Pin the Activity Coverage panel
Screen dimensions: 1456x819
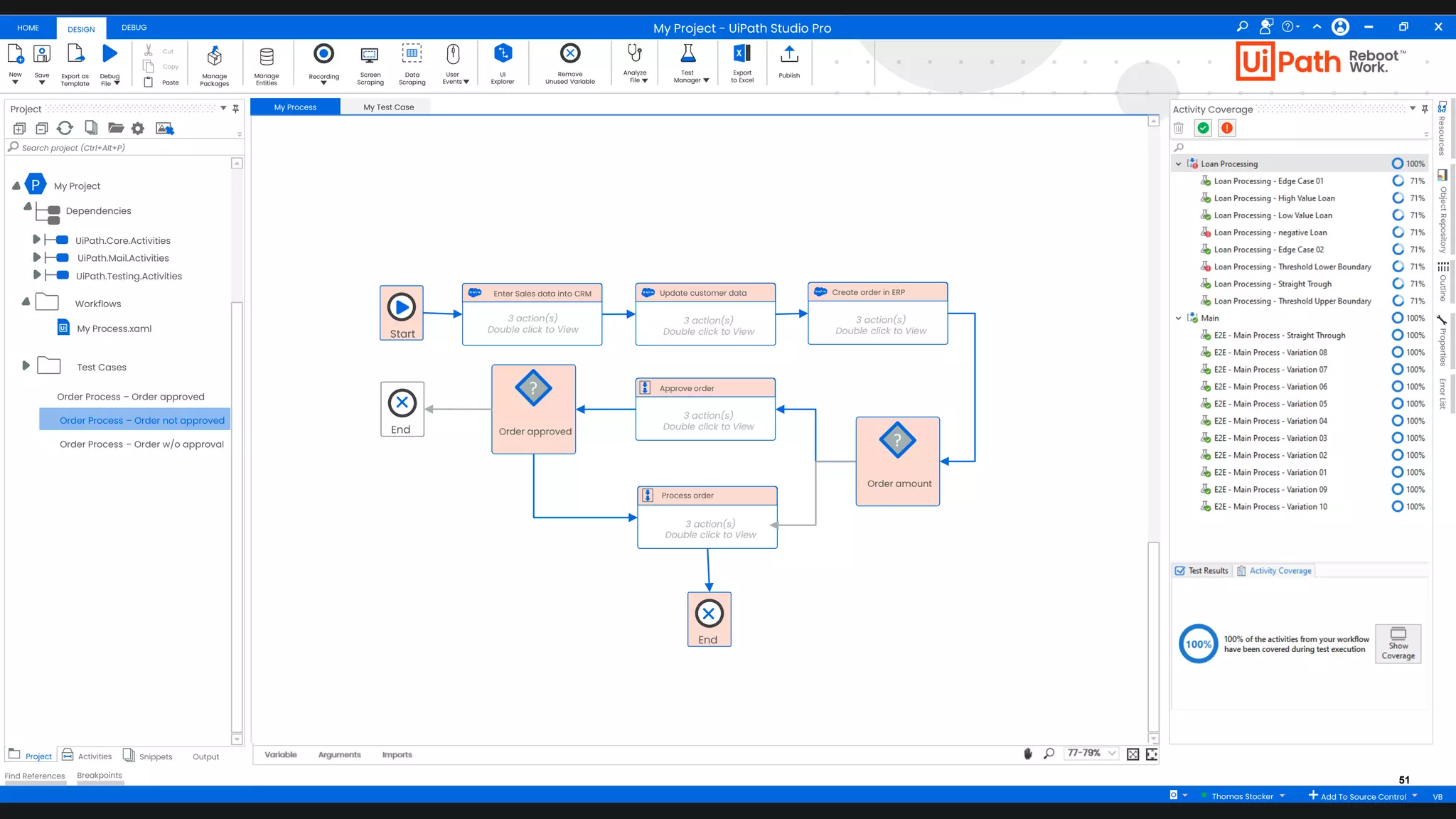point(1425,109)
